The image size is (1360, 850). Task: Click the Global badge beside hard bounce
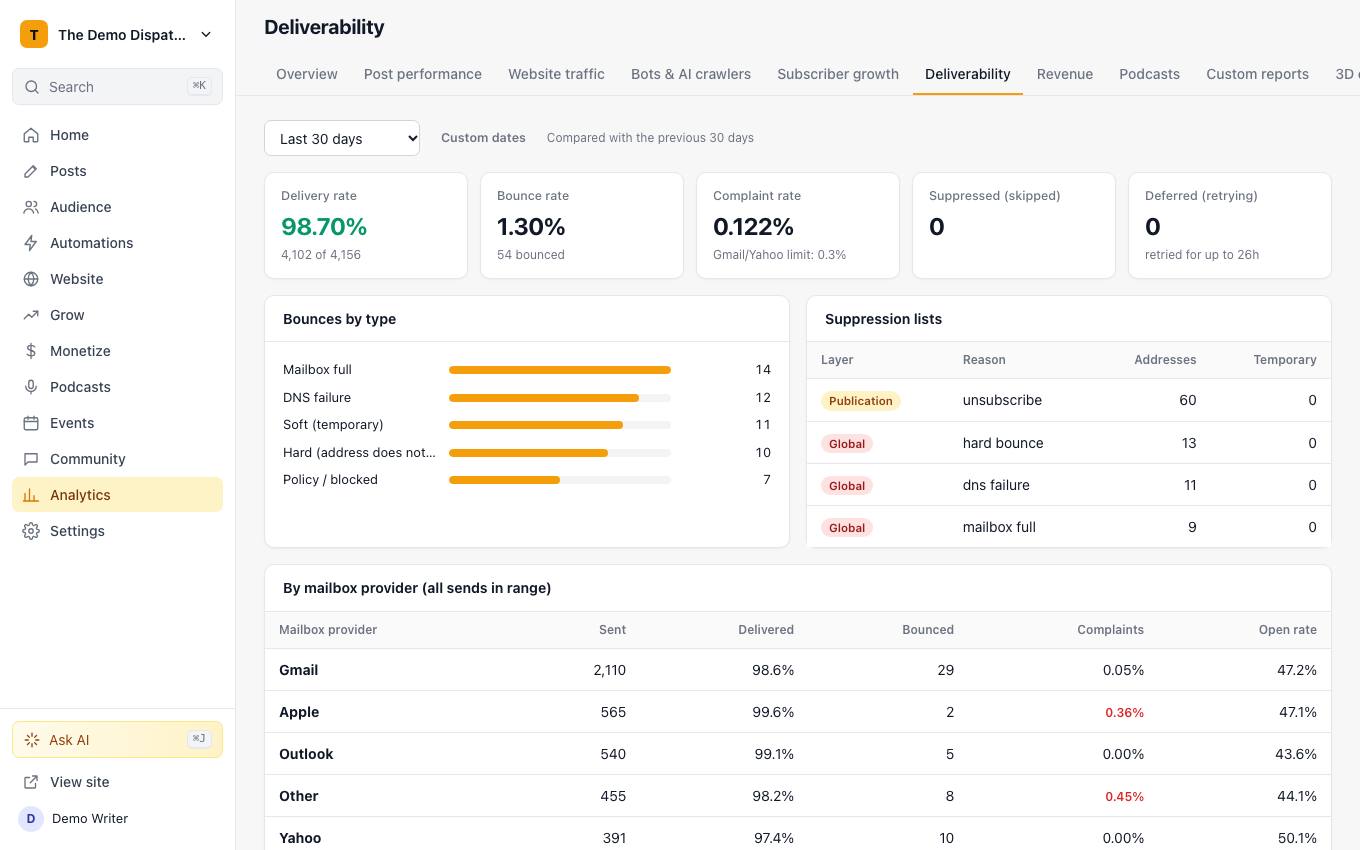[x=847, y=443]
